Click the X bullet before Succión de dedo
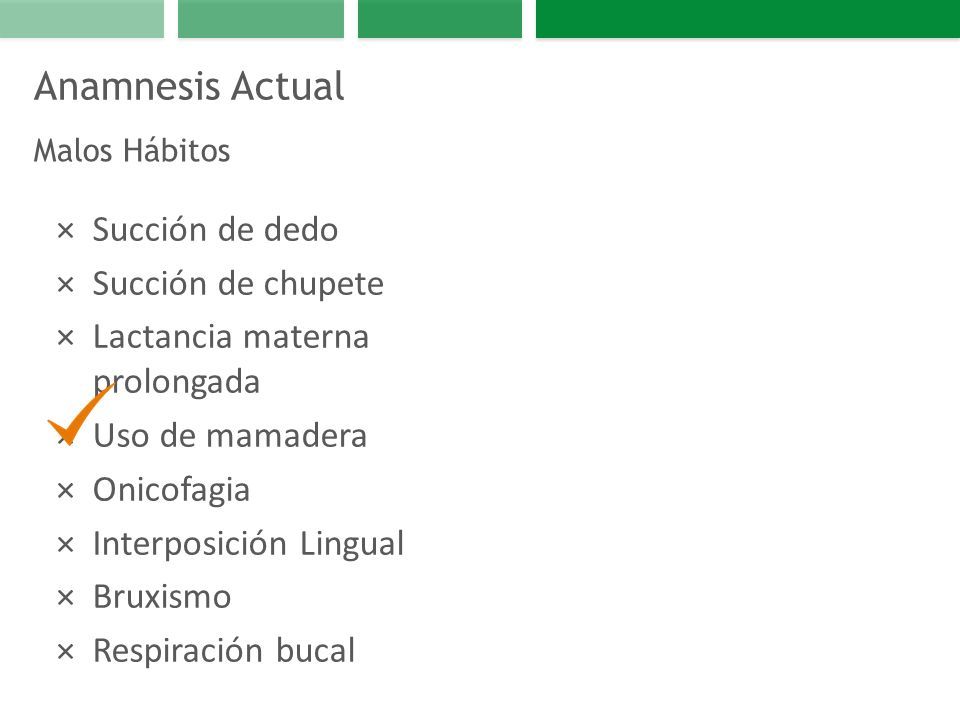The image size is (960, 720). pyautogui.click(x=66, y=231)
